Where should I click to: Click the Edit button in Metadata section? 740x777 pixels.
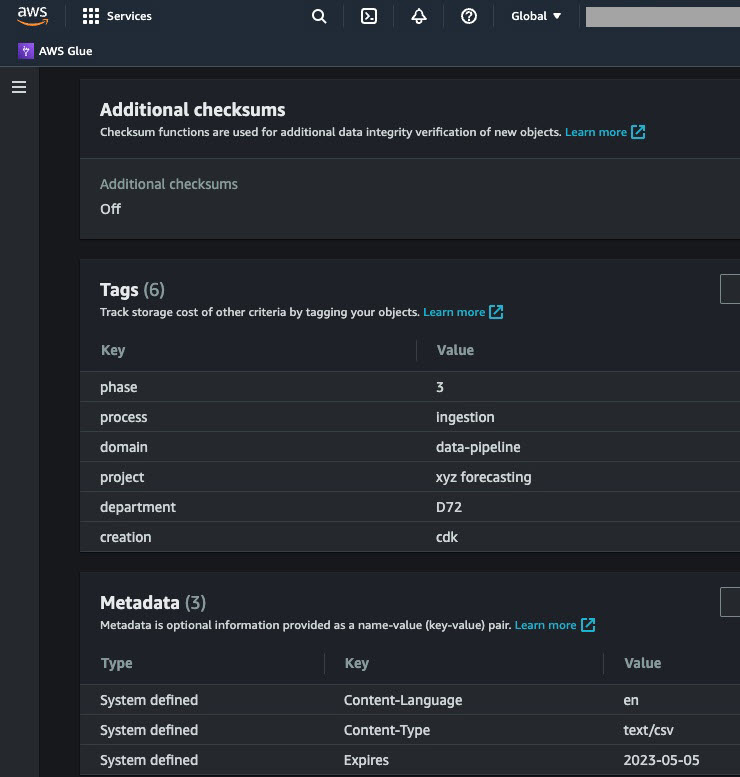click(x=730, y=602)
